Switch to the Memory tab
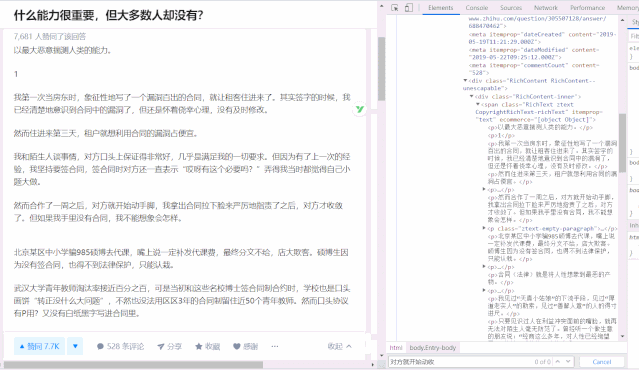Viewport: 639px width, 370px height. 627,8
